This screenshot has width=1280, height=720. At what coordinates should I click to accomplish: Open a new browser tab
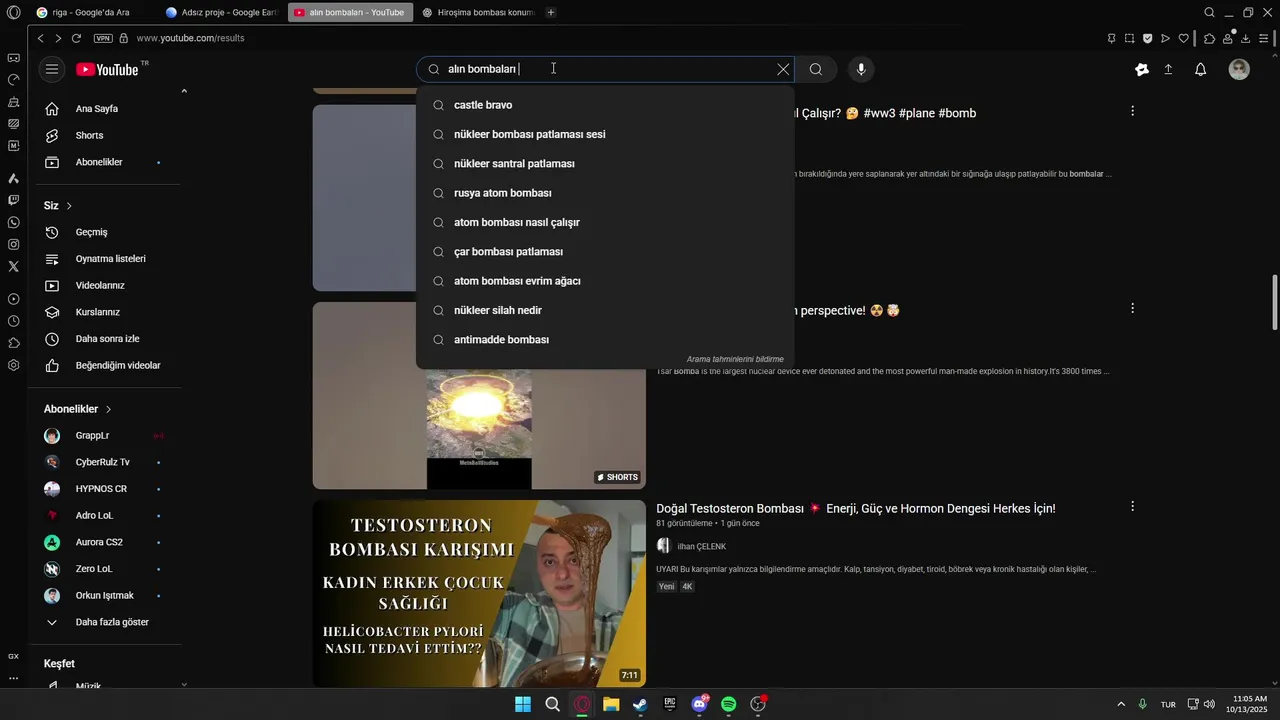551,12
